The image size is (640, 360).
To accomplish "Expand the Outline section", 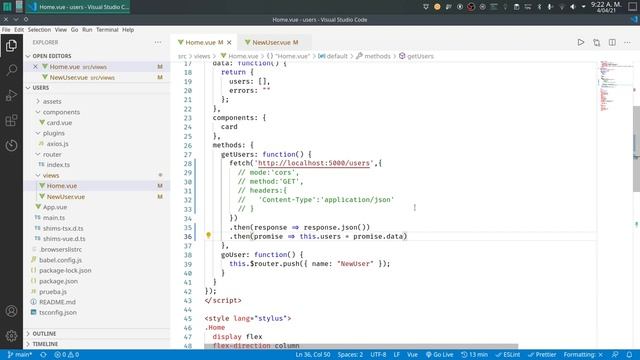I will pos(97,333).
